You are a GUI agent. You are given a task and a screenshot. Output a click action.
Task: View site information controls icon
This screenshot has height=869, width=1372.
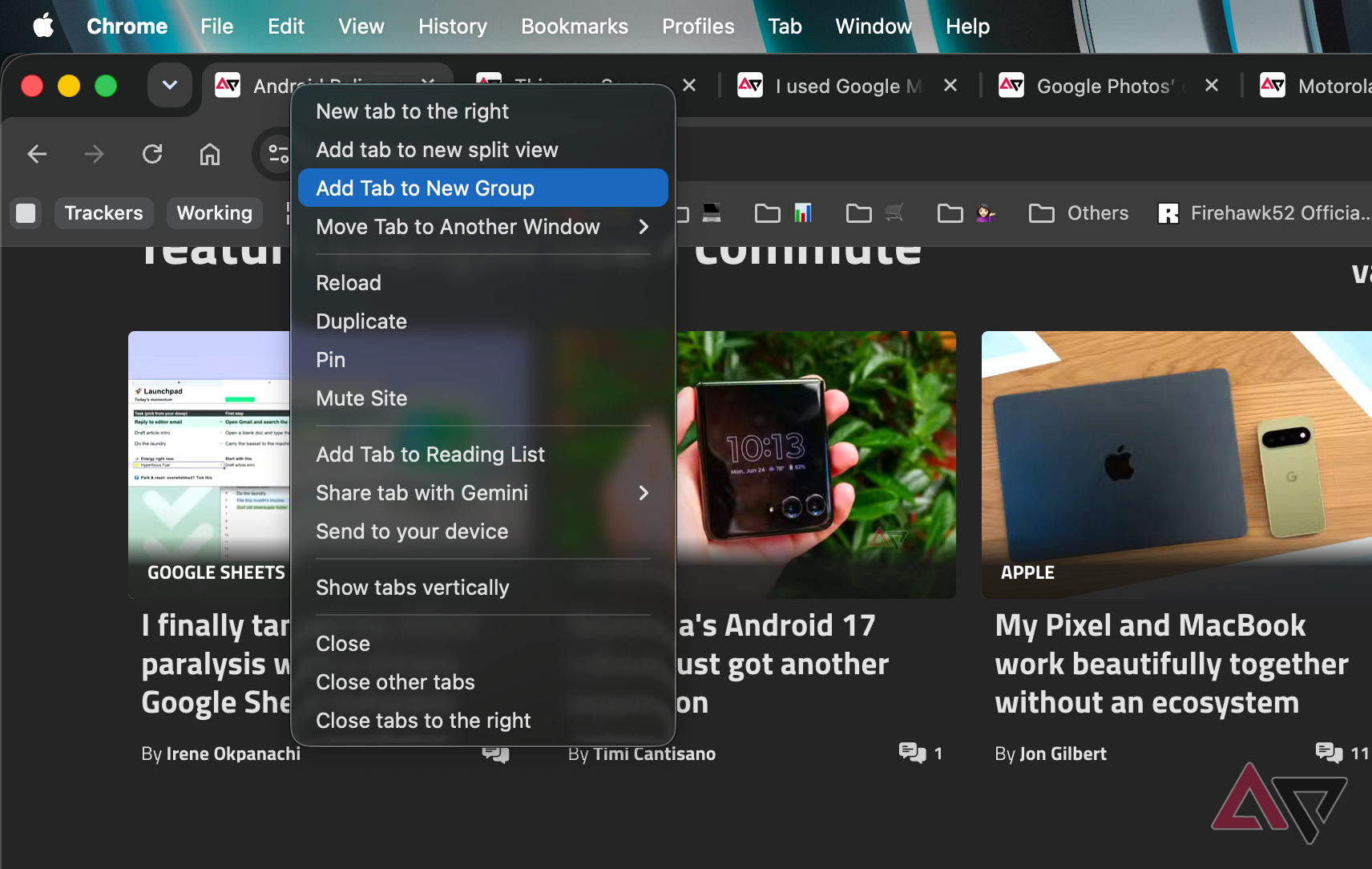point(277,153)
